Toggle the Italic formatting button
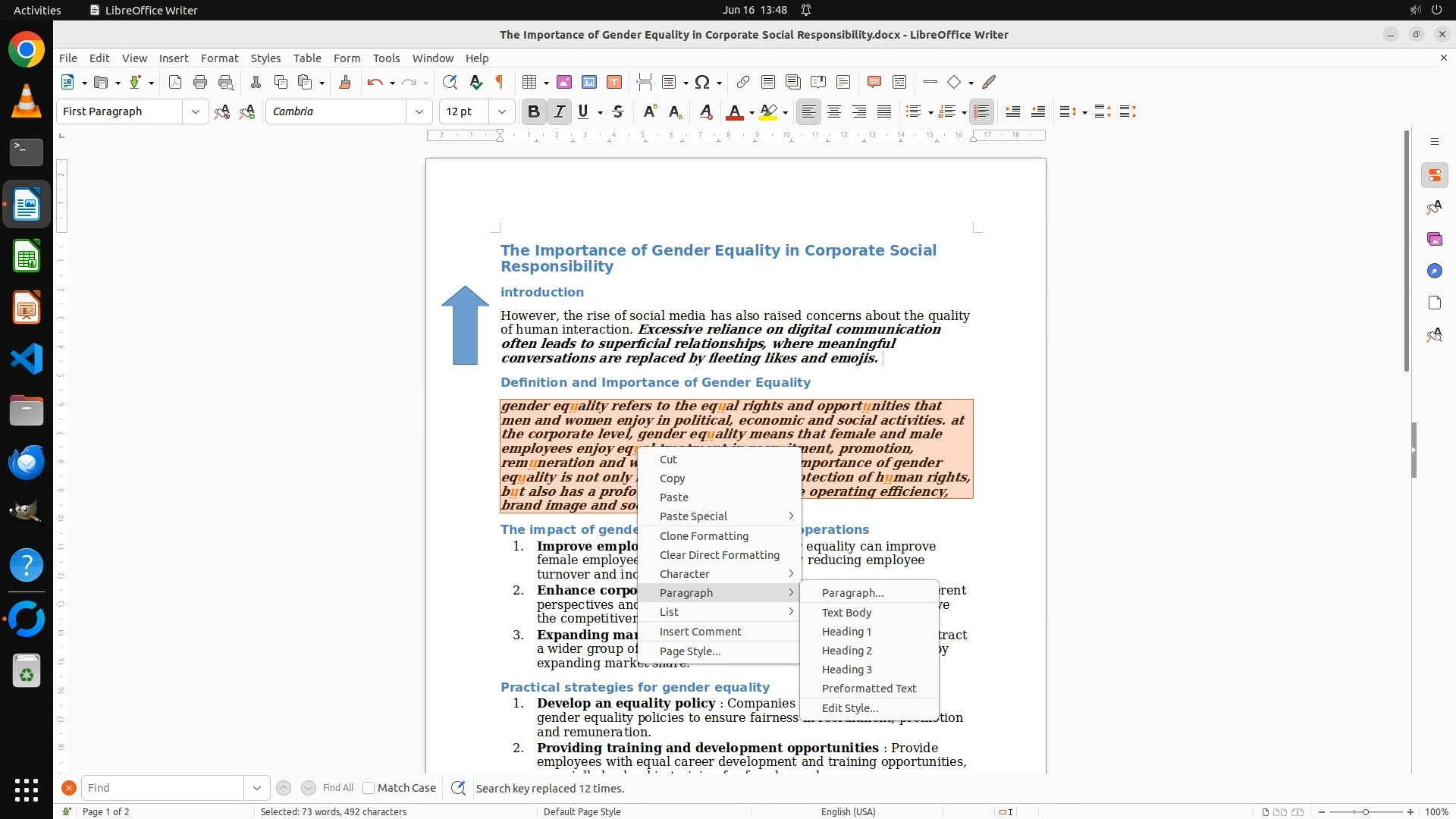Image resolution: width=1456 pixels, height=819 pixels. 559,112
